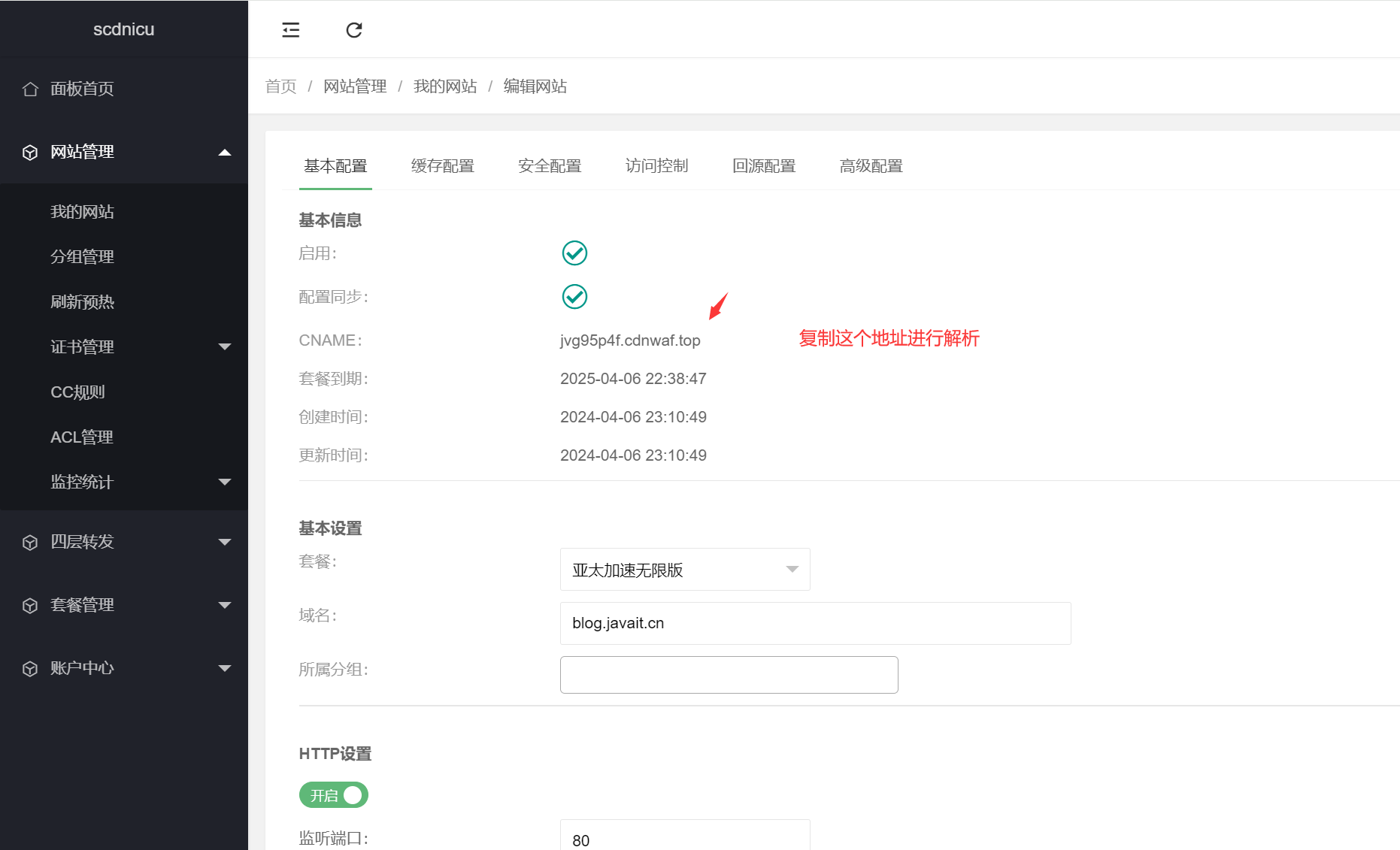The width and height of the screenshot is (1400, 850).
Task: Toggle HTTP 开启 switch off
Action: coord(334,794)
